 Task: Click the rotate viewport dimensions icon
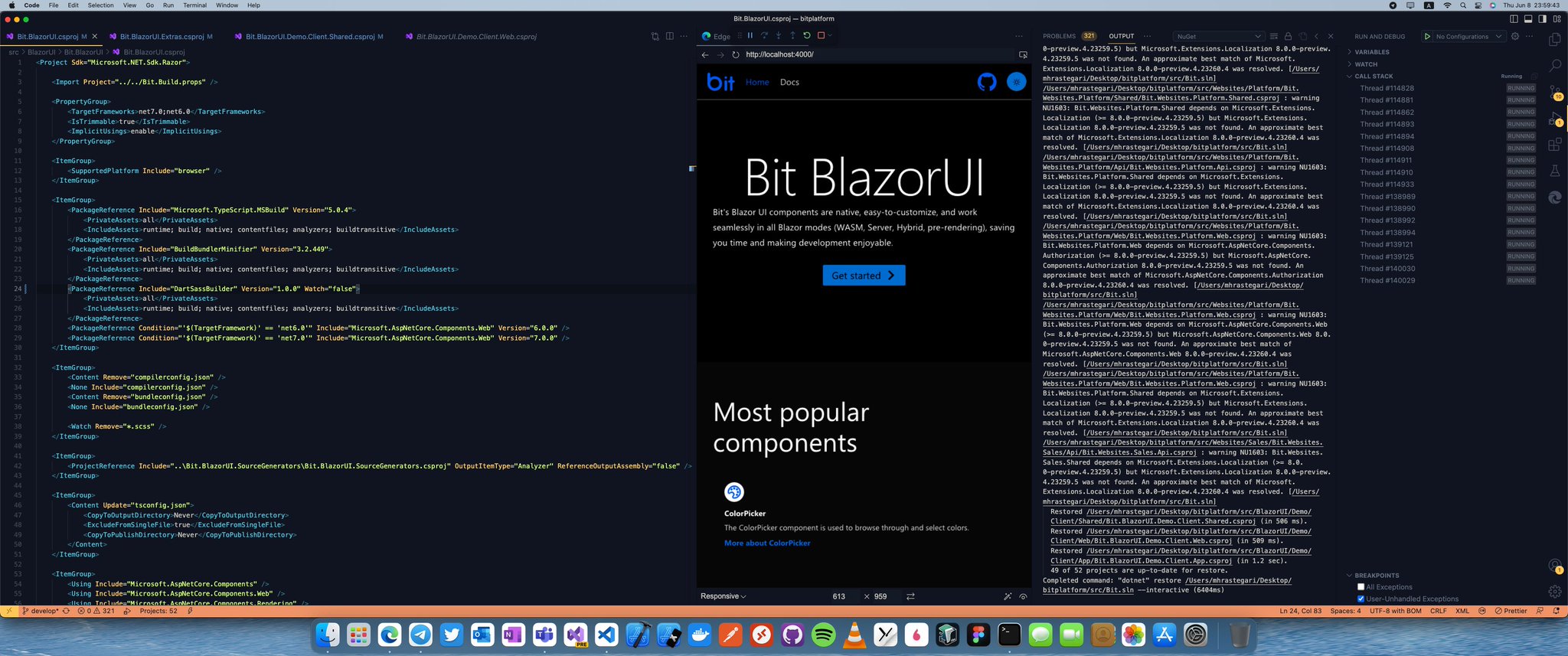(910, 596)
